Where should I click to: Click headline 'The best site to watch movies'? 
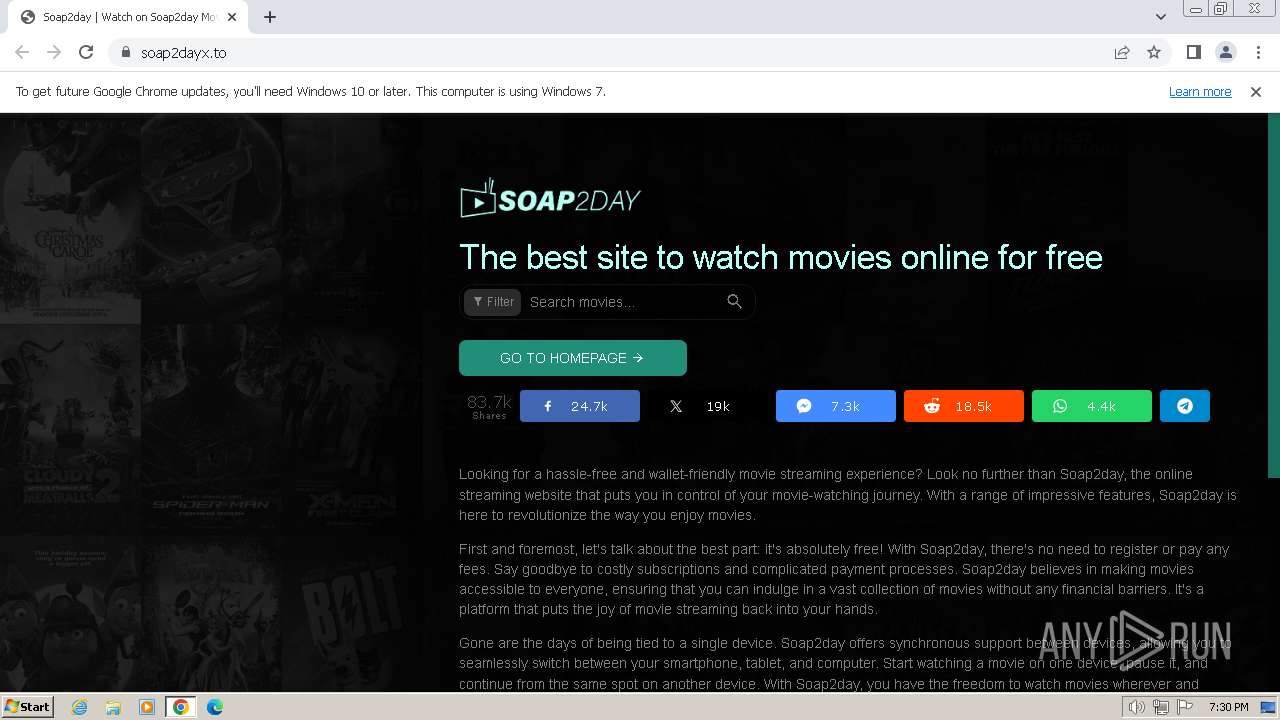(781, 257)
